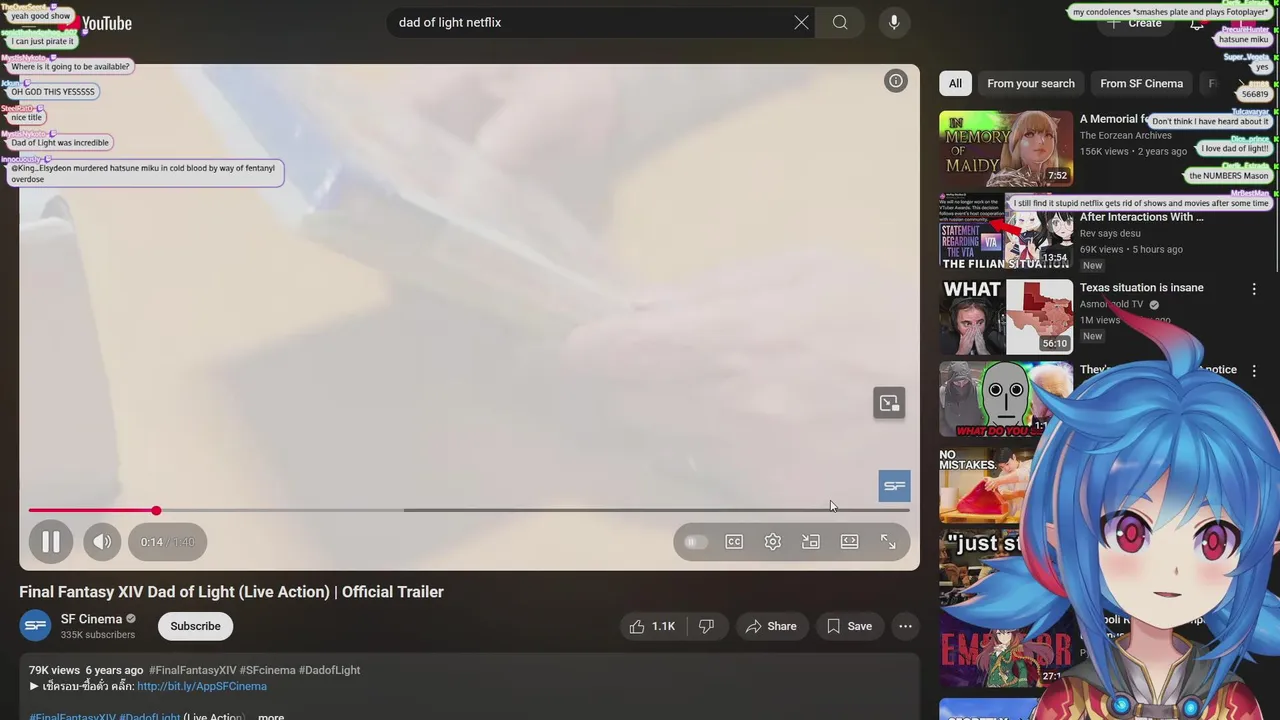Click the SF channel watermark
The height and width of the screenshot is (720, 1280).
click(x=895, y=486)
